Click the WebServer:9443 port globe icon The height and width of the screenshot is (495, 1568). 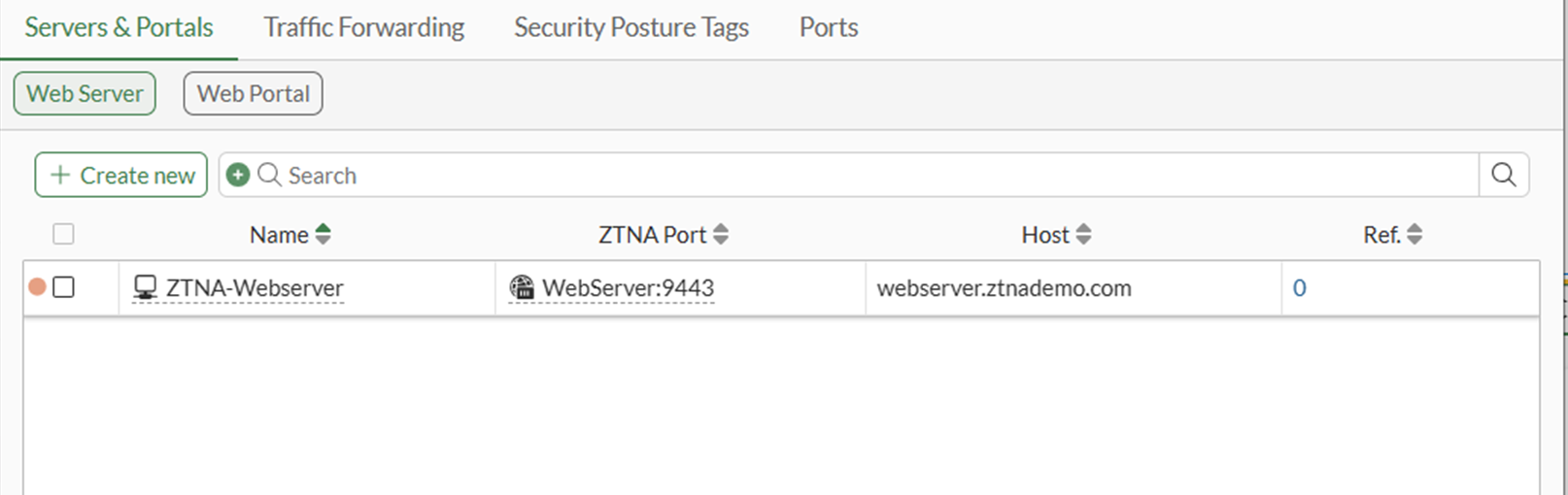pyautogui.click(x=522, y=287)
